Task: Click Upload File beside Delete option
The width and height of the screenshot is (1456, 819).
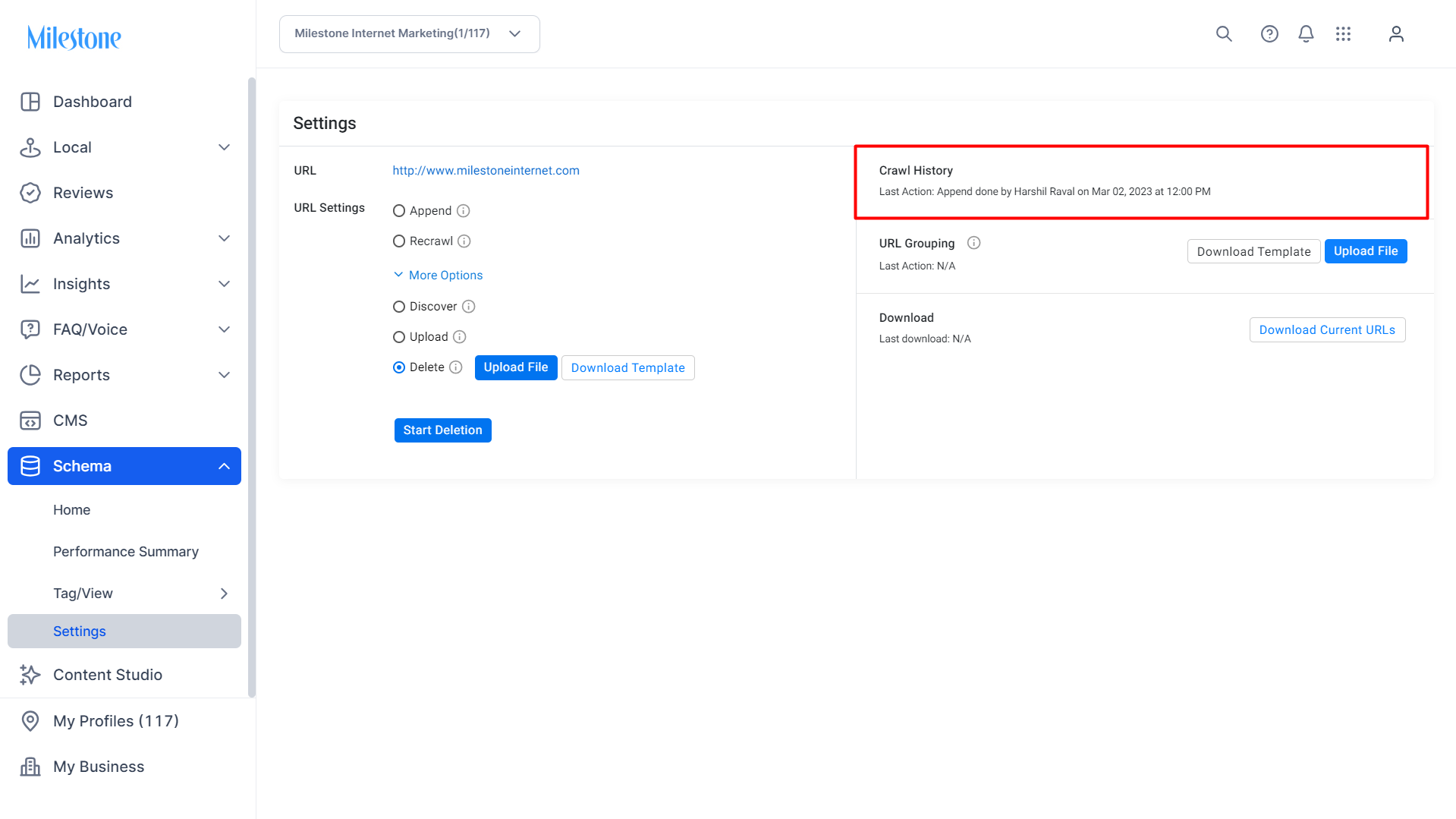Action: pyautogui.click(x=516, y=367)
